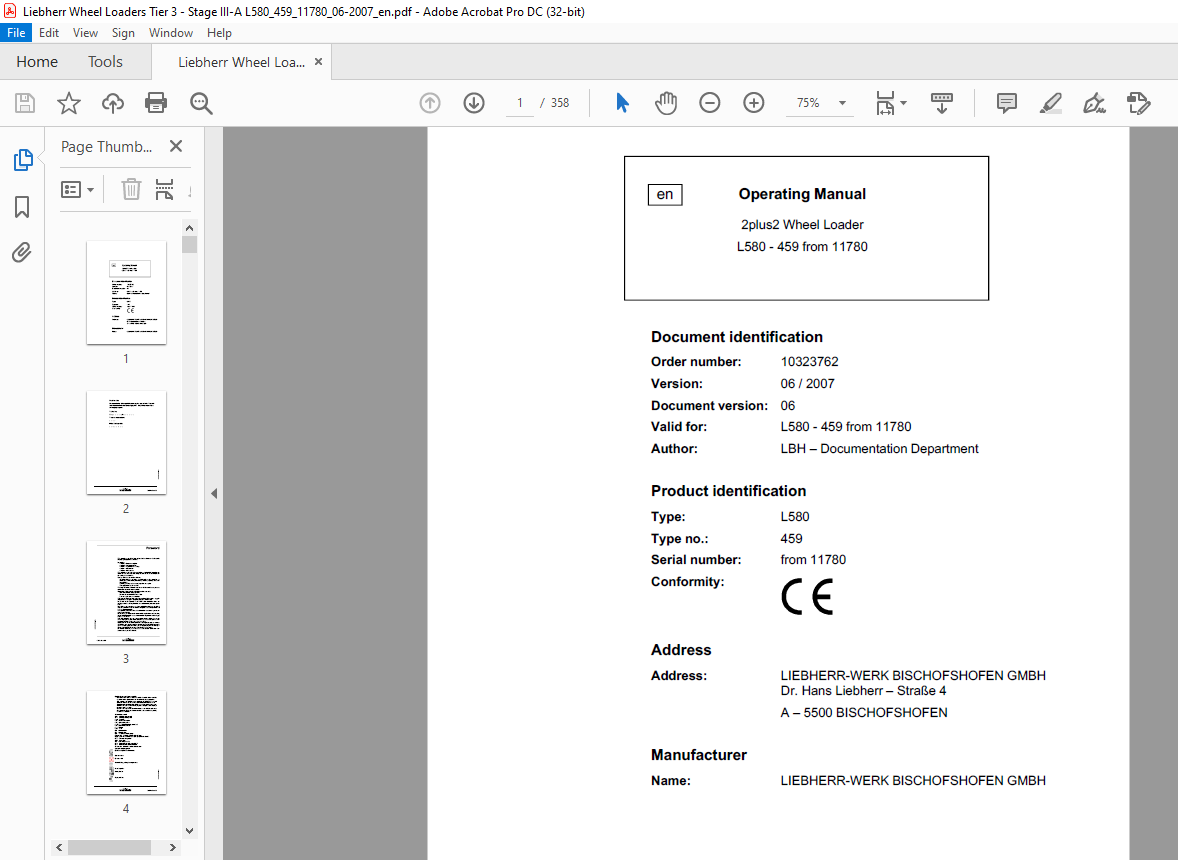1178x860 pixels.
Task: Click the Document identification heading
Action: tap(736, 337)
